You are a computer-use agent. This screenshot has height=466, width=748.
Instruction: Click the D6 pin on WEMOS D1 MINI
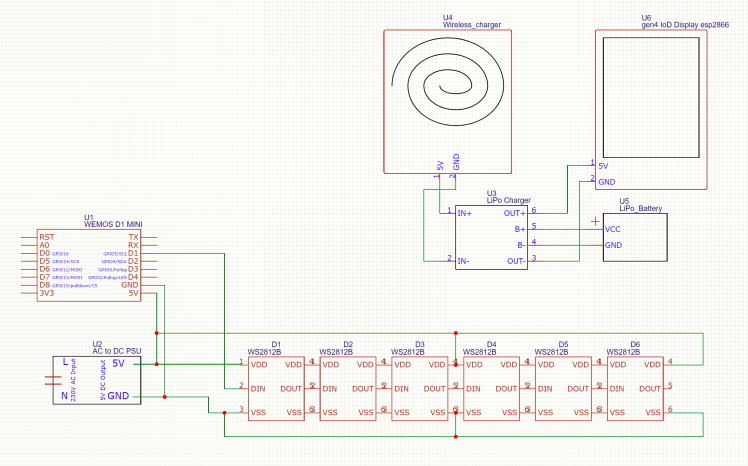44,269
